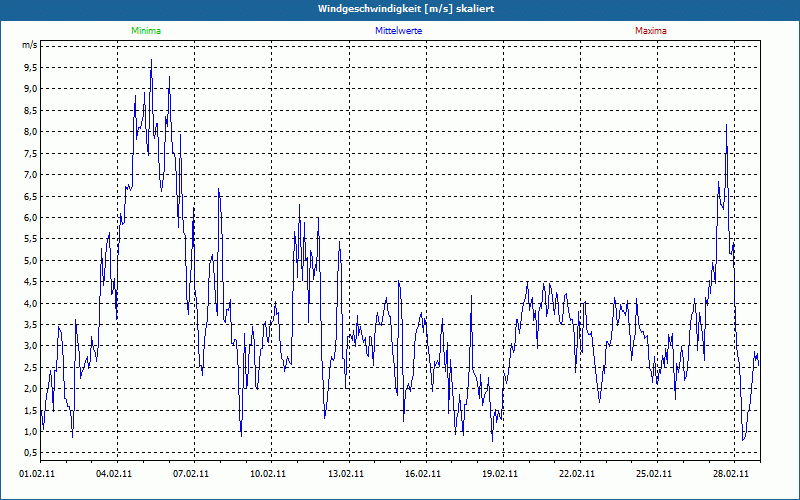Click the 4,5 y-axis value
Screen dimensions: 800x500
[31, 282]
